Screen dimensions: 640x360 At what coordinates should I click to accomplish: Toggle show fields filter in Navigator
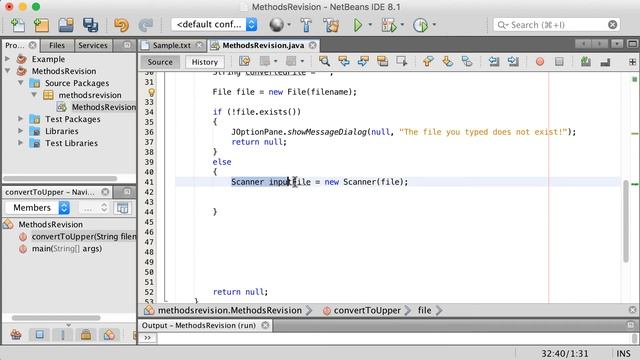(x=40, y=335)
